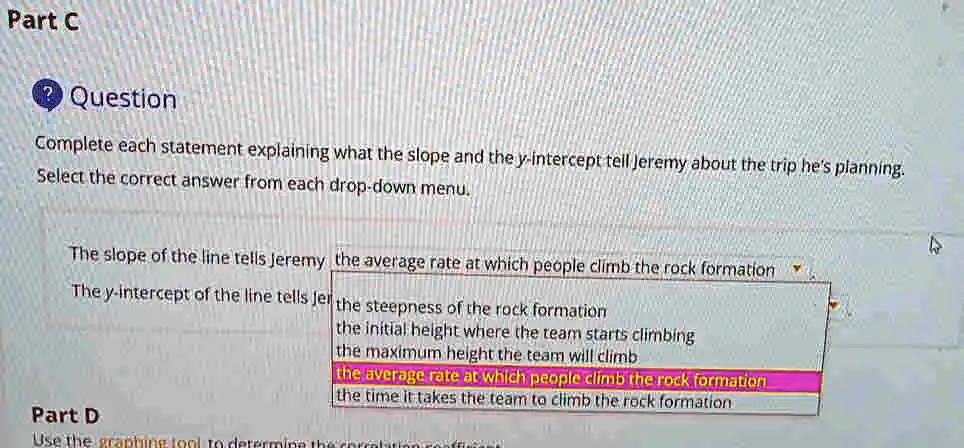Click the 'Part D' heading
This screenshot has width=964, height=448.
65,415
